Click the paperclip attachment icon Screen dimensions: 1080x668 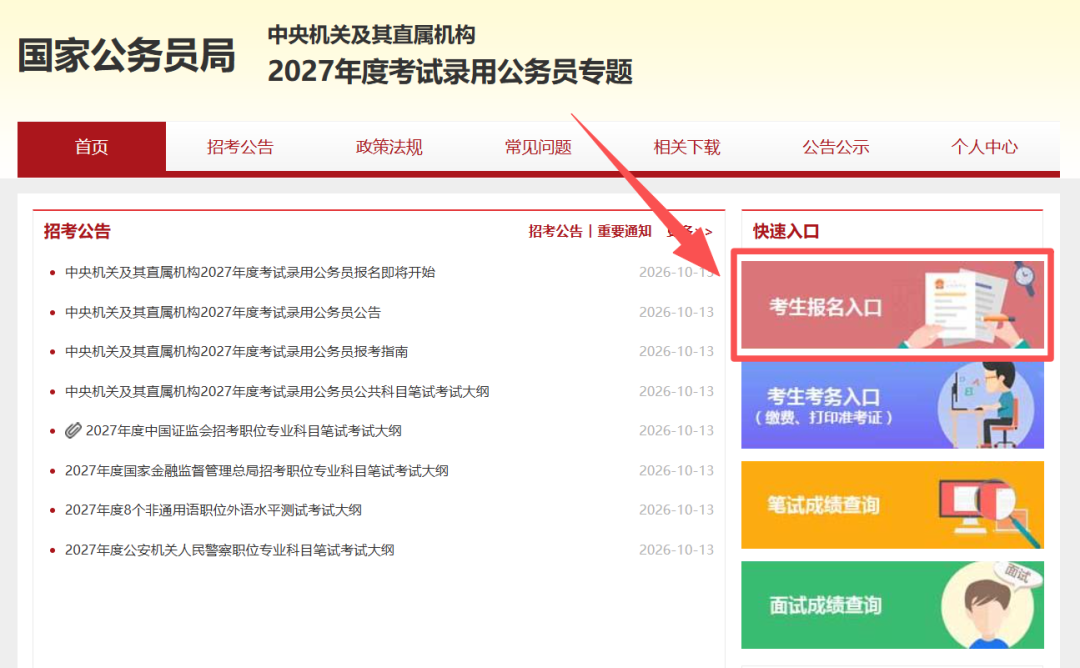[73, 431]
